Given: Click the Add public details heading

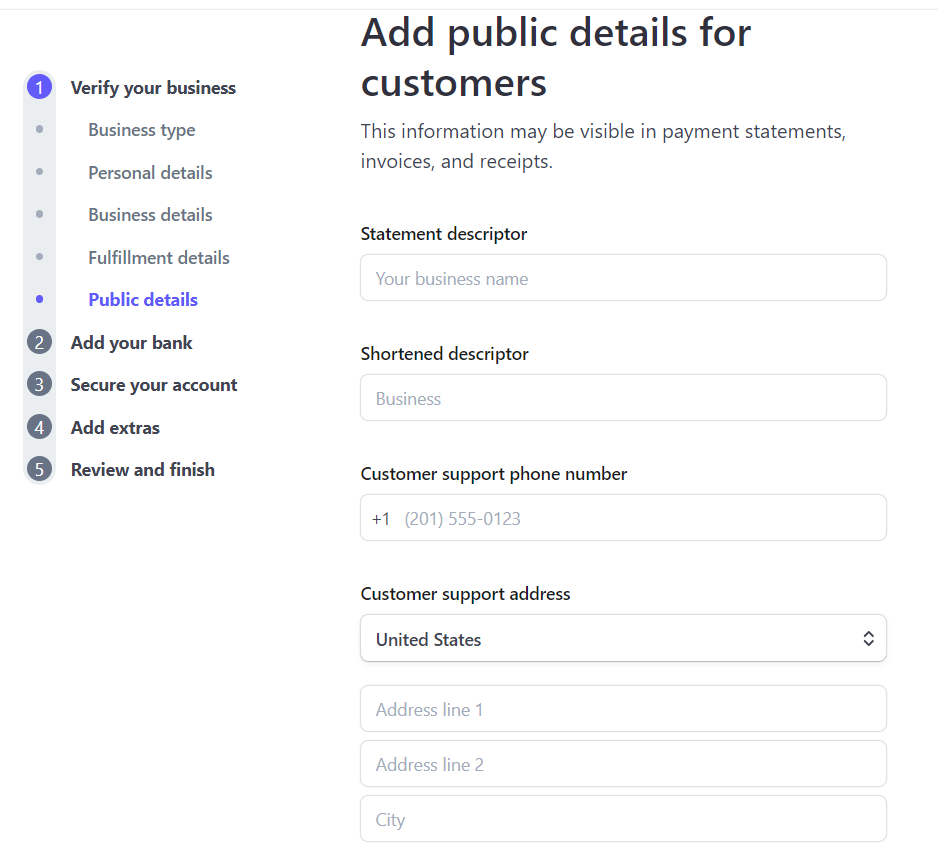Looking at the screenshot, I should tap(555, 57).
